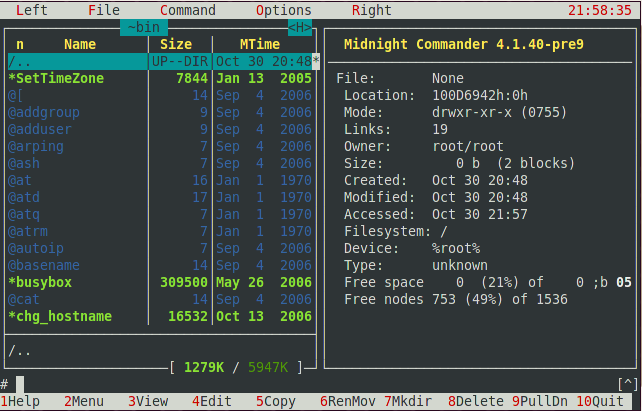Click the 4Edit function key

(212, 402)
